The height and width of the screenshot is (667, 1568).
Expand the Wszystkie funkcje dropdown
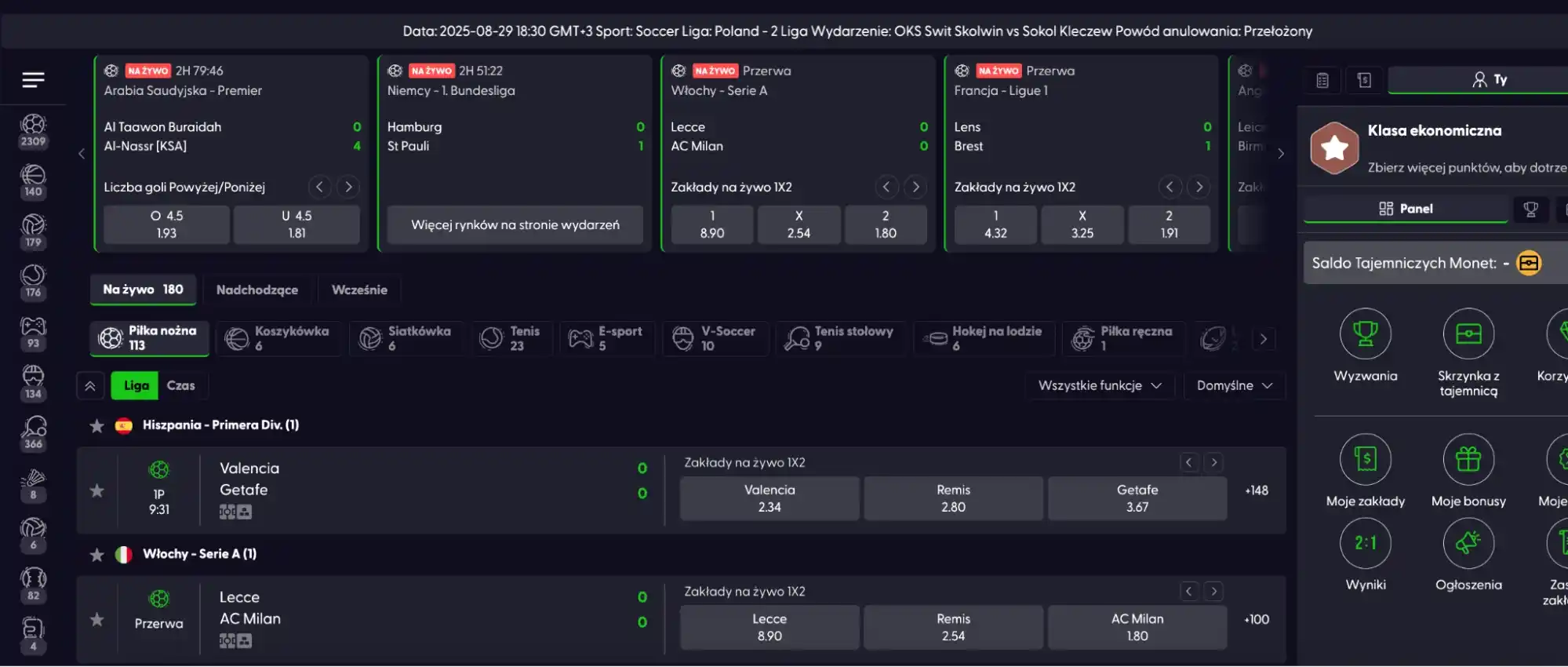click(1099, 385)
